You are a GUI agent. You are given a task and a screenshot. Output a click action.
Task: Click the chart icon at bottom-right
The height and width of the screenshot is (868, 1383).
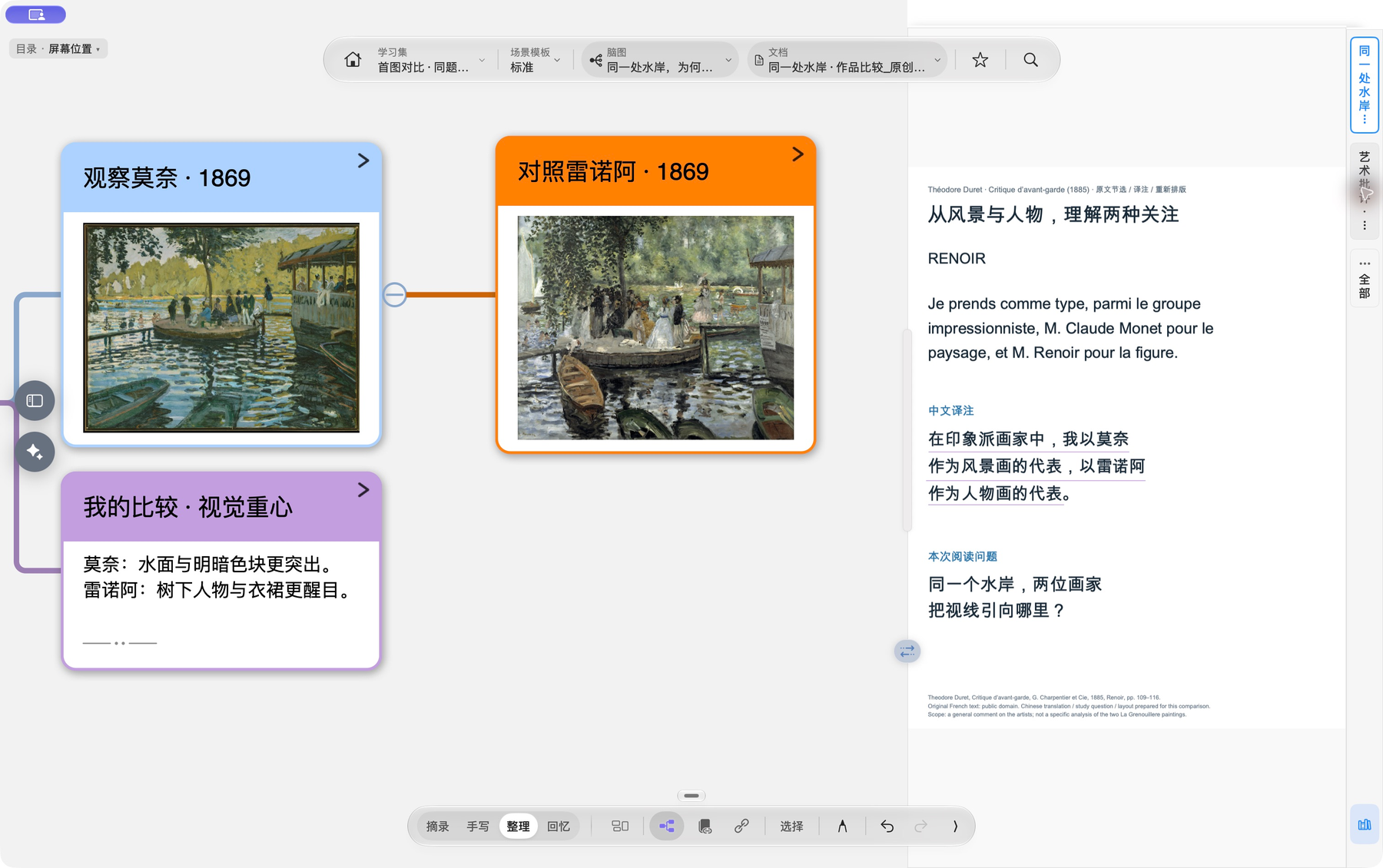[x=1365, y=824]
